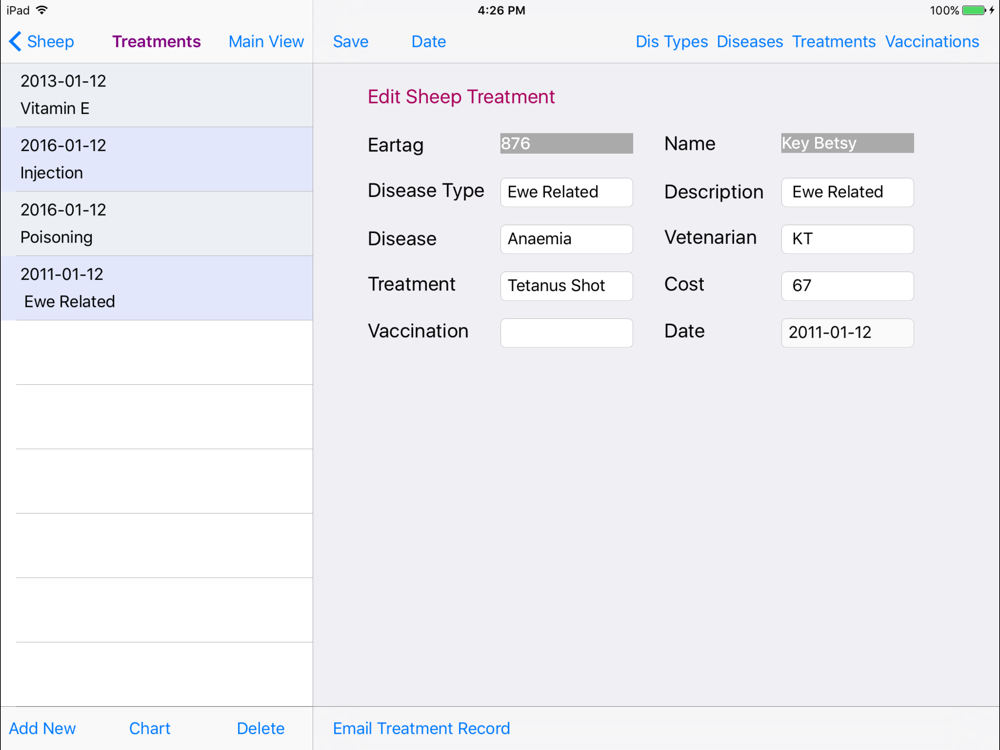Edit the Cost field value 67
The height and width of the screenshot is (750, 1000).
(847, 286)
